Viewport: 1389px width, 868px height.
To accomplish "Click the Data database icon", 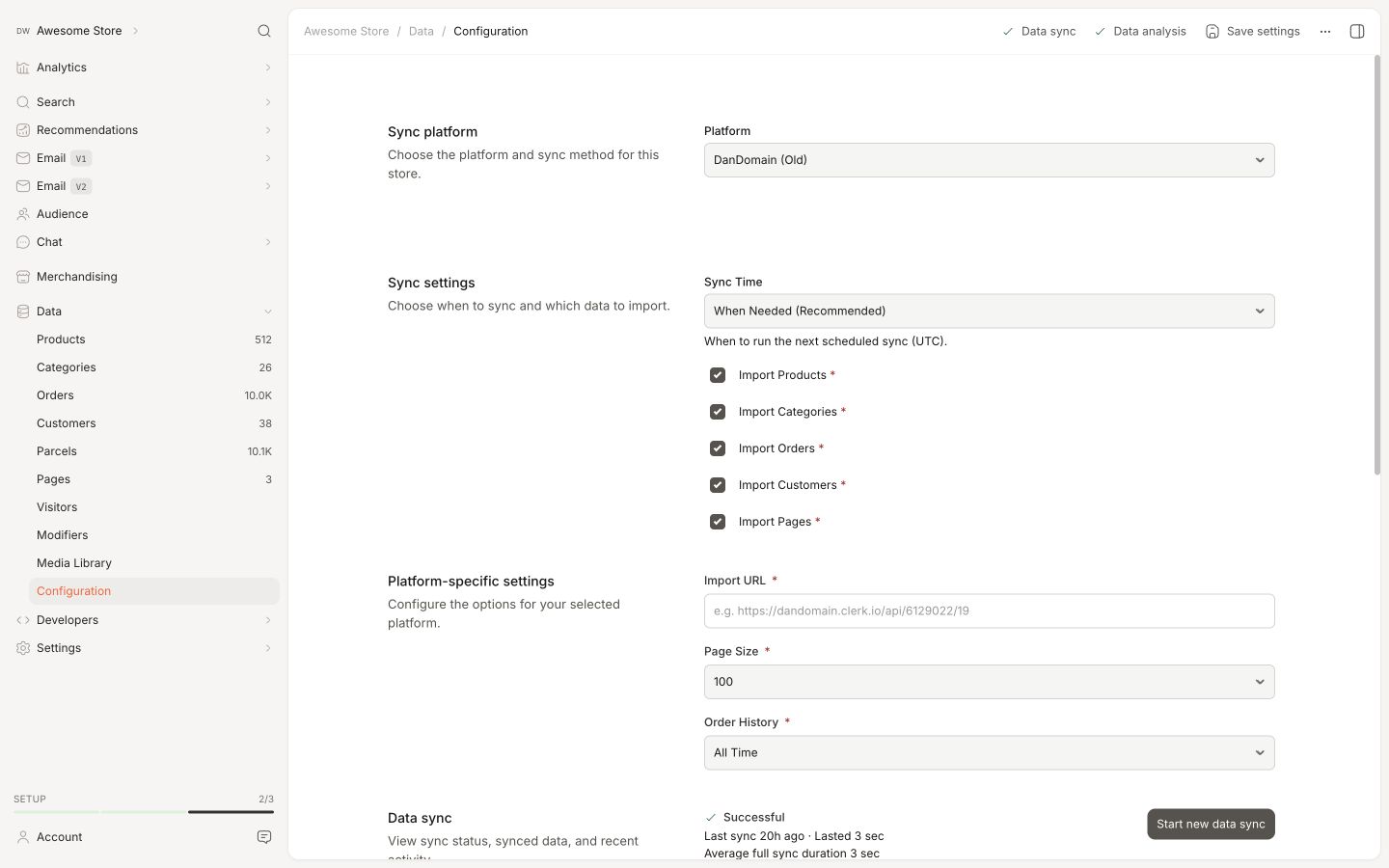I will pos(23,312).
